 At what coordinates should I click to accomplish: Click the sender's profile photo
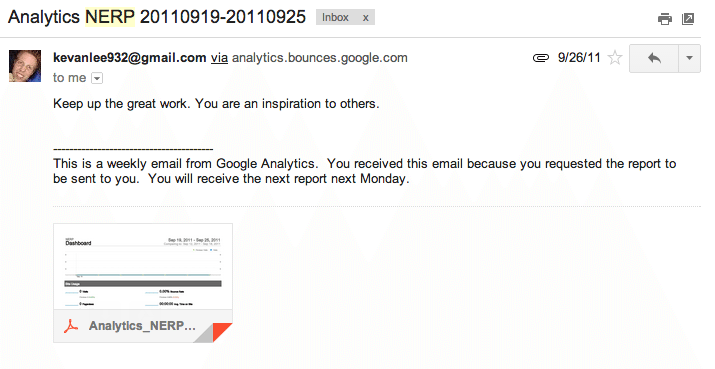tap(25, 66)
